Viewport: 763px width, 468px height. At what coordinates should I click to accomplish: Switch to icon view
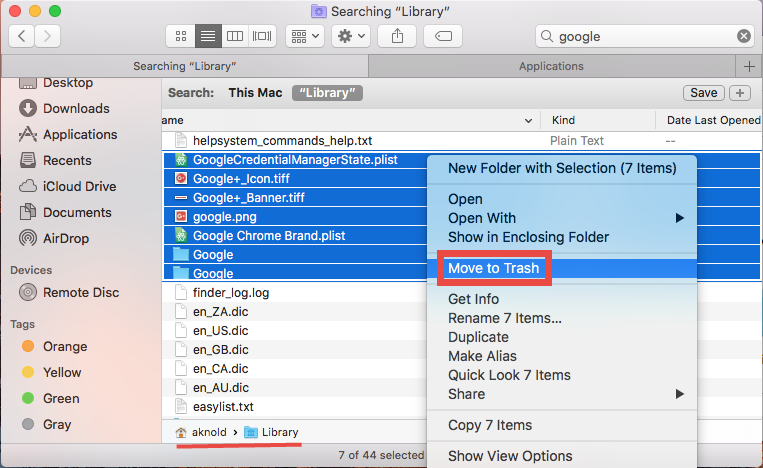tap(181, 36)
